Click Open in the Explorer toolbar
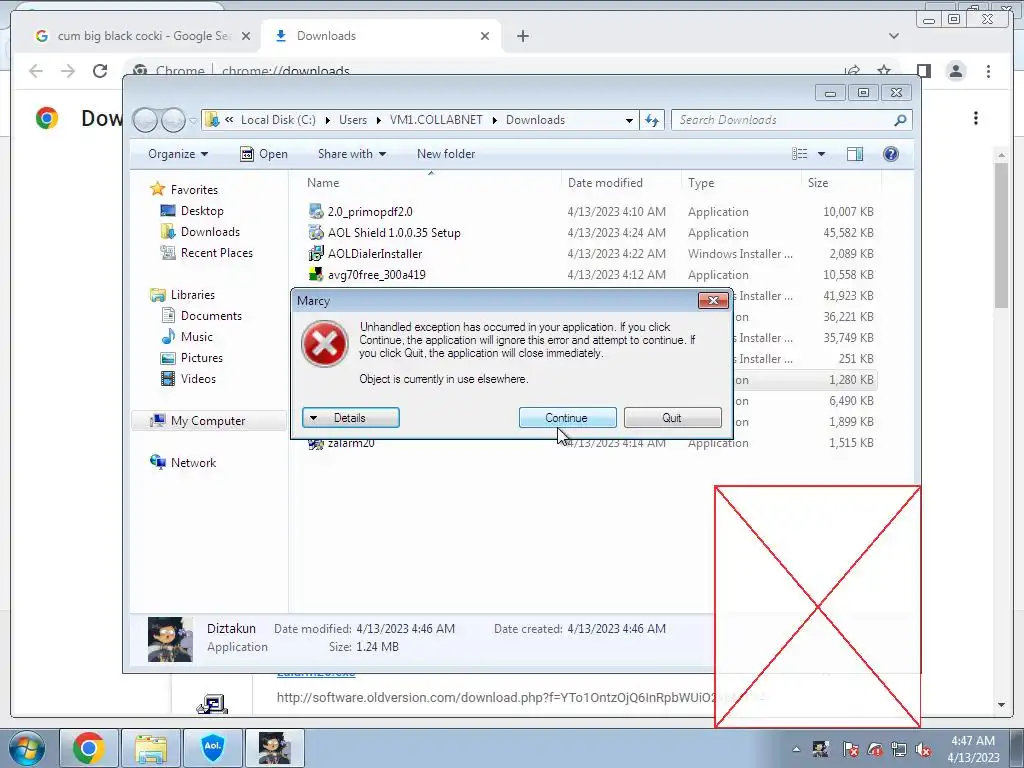 264,154
